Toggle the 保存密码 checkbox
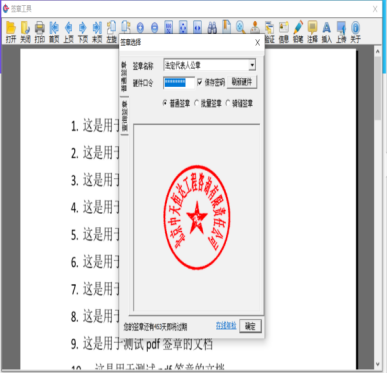Viewport: 387px width, 373px height. tap(200, 82)
